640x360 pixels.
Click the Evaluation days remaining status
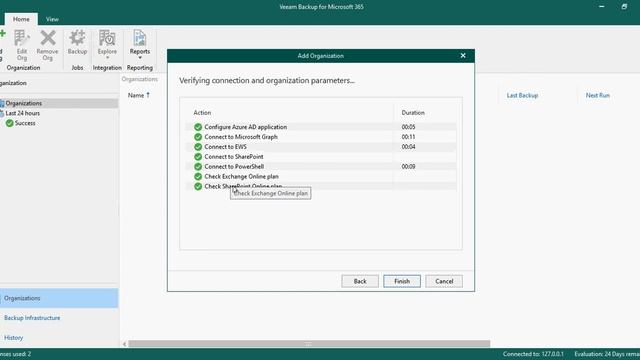coord(607,354)
